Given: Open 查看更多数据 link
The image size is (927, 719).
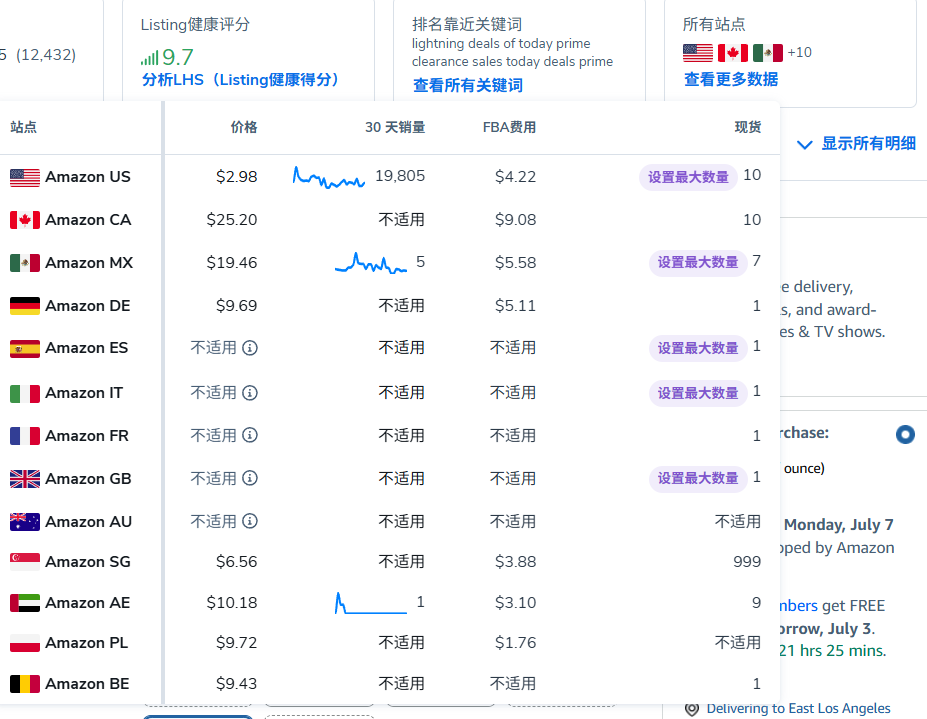Looking at the screenshot, I should tap(731, 79).
